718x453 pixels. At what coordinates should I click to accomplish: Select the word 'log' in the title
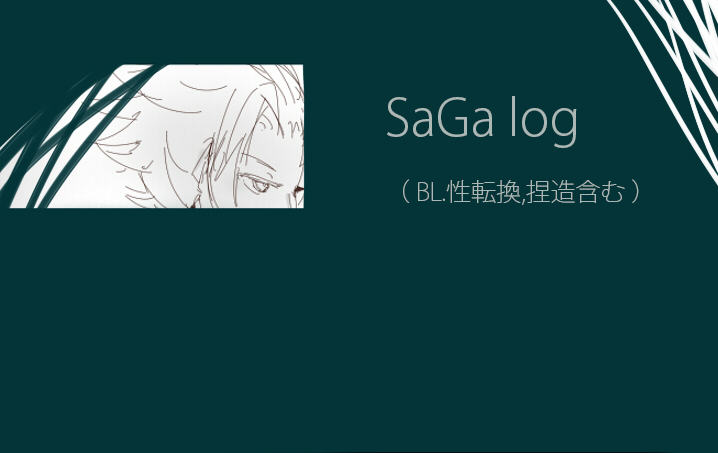544,121
